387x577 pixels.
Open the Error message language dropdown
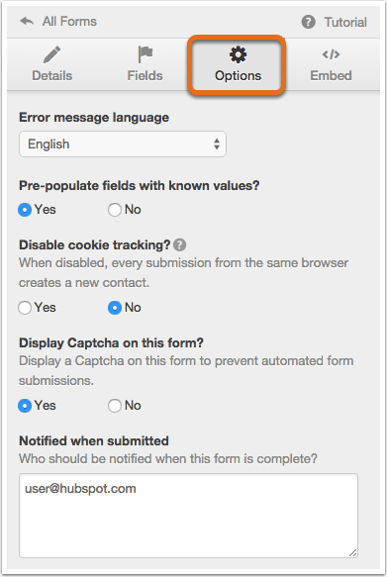[x=123, y=144]
